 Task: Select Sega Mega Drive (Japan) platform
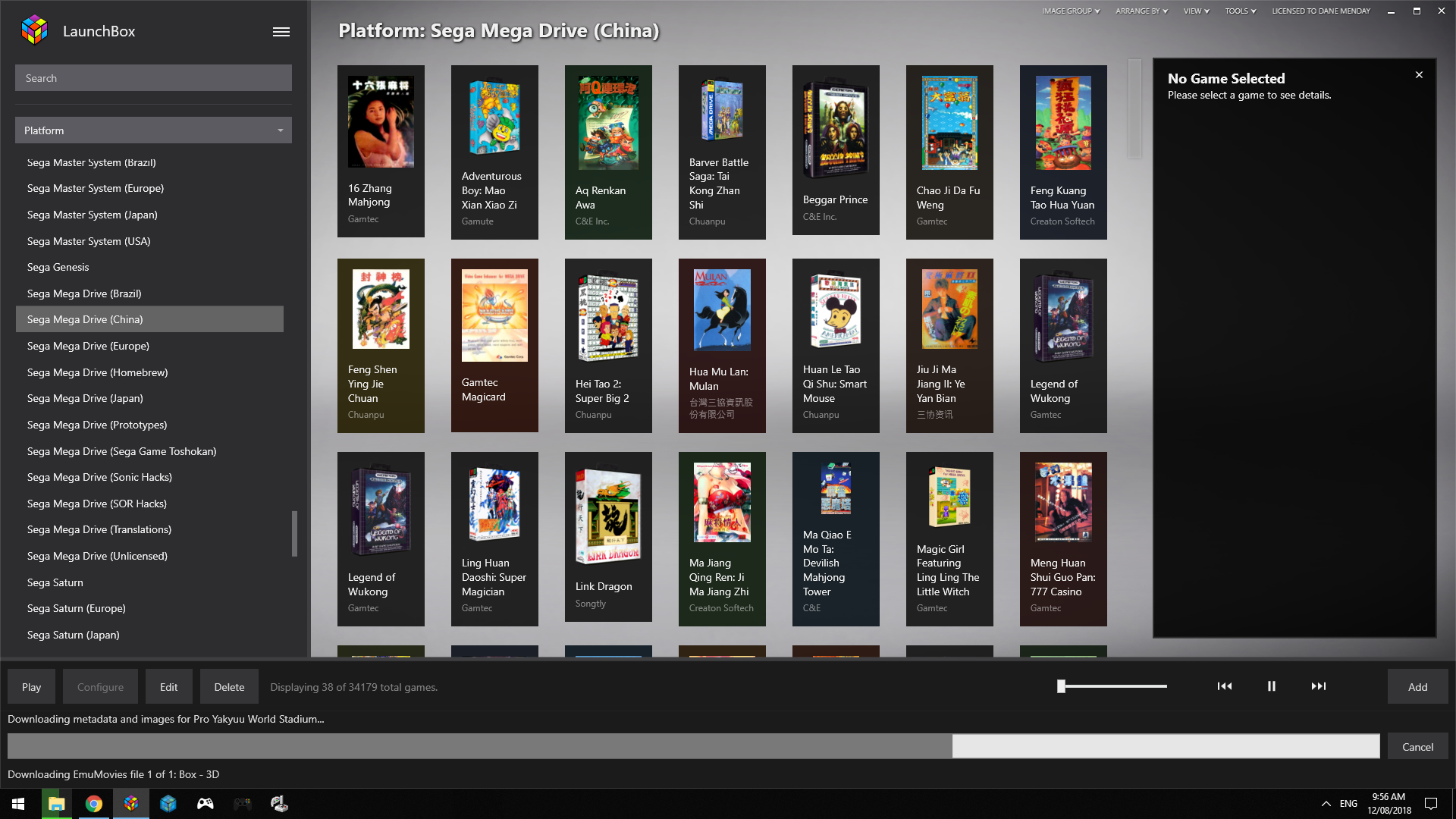pyautogui.click(x=149, y=398)
